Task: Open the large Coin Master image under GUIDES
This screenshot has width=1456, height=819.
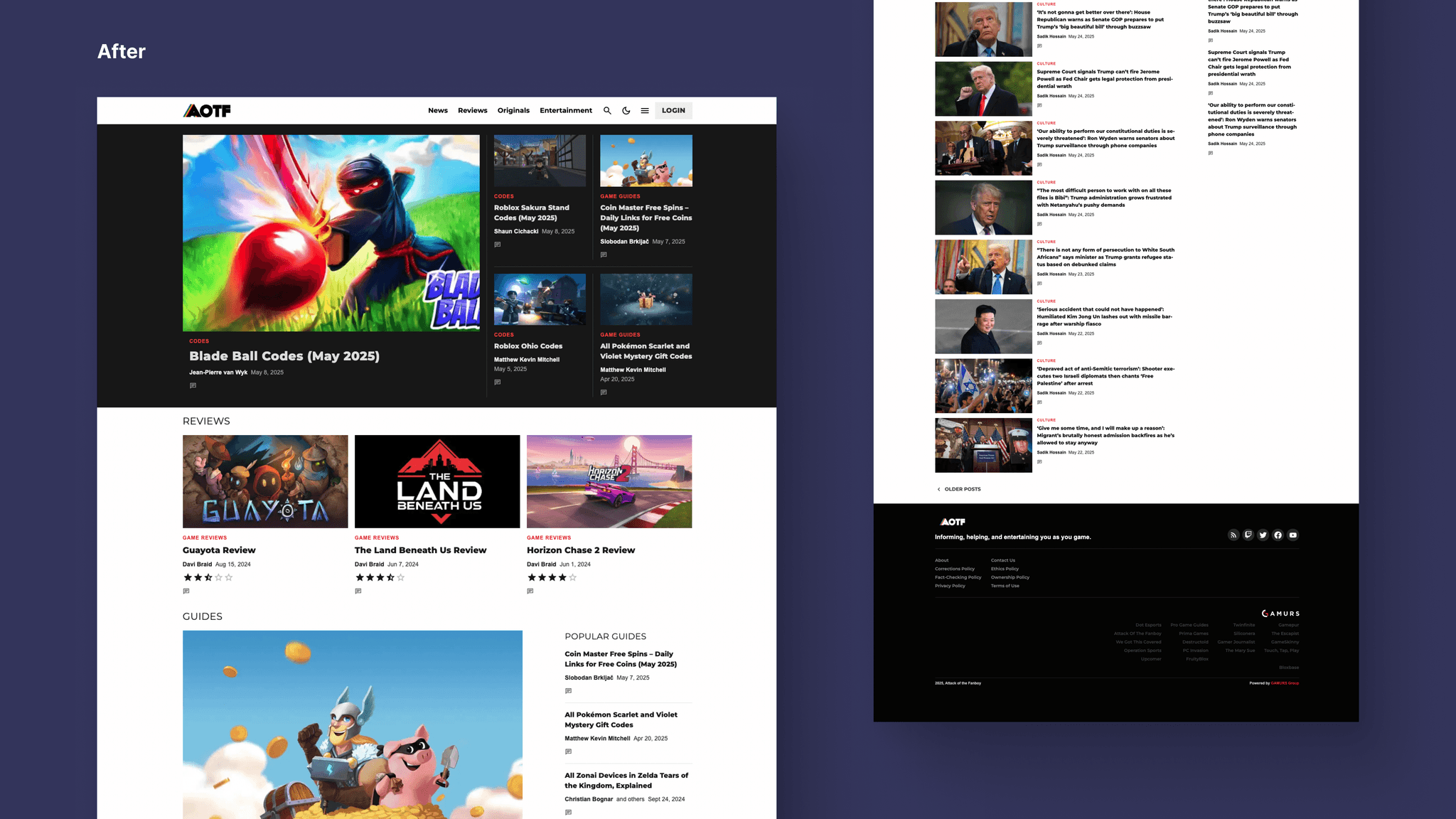Action: (x=353, y=724)
